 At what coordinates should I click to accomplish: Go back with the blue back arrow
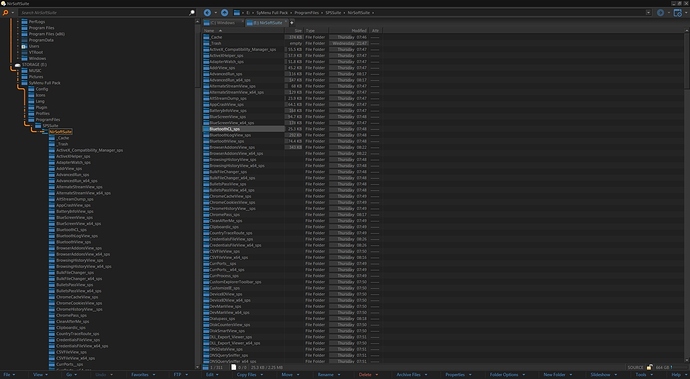[x=207, y=13]
